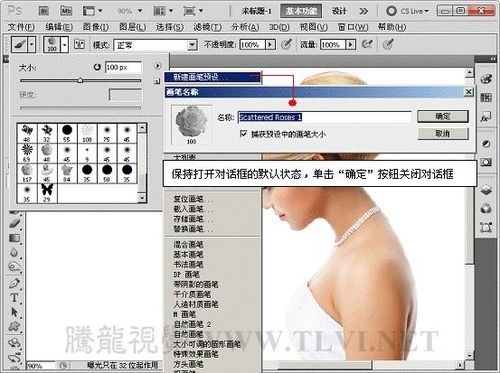Expand the brush picker flyout menu arrow
The height and width of the screenshot is (373, 500).
pos(158,66)
